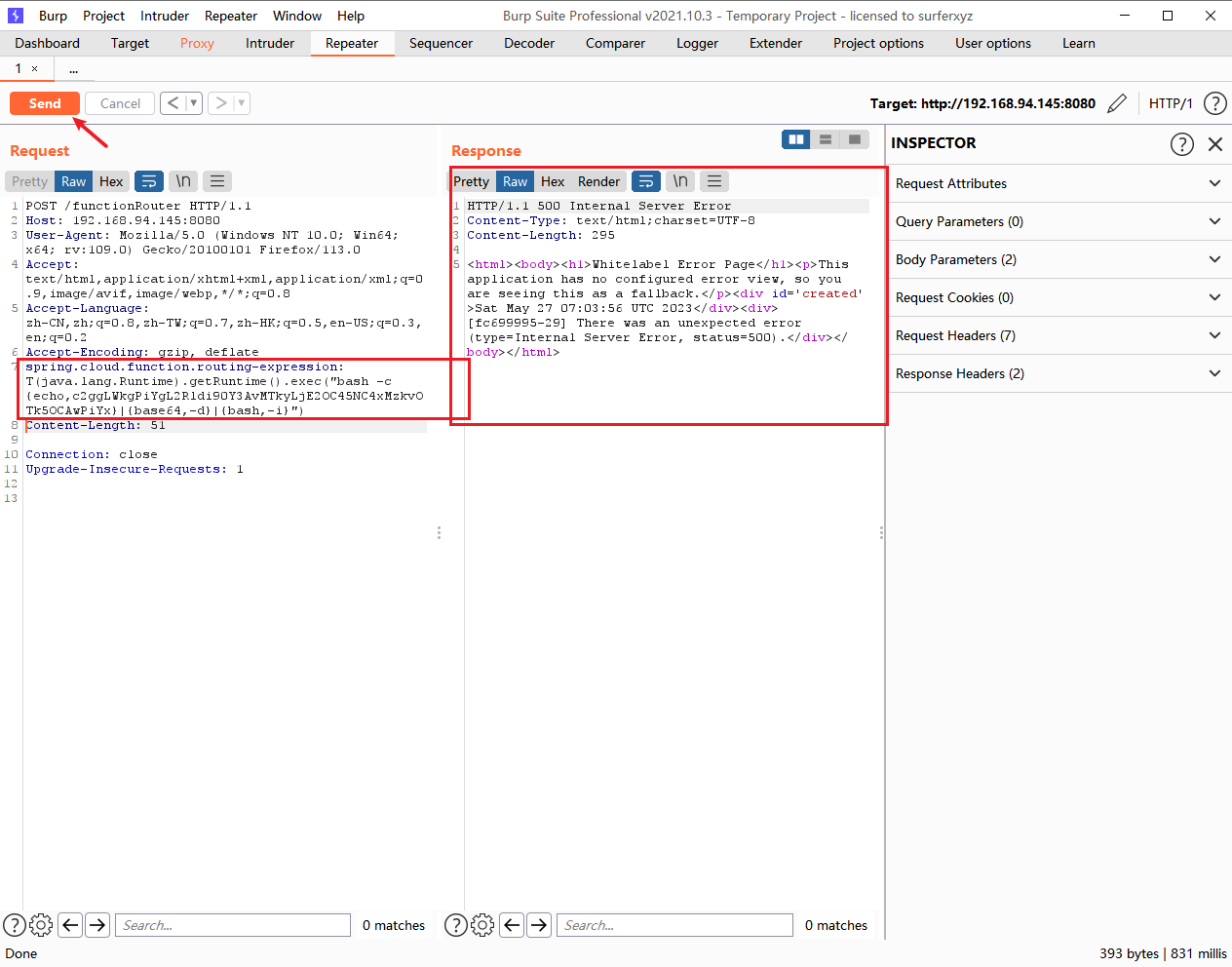Open Request editor hamburger menu
Image resolution: width=1232 pixels, height=967 pixels.
tap(217, 181)
